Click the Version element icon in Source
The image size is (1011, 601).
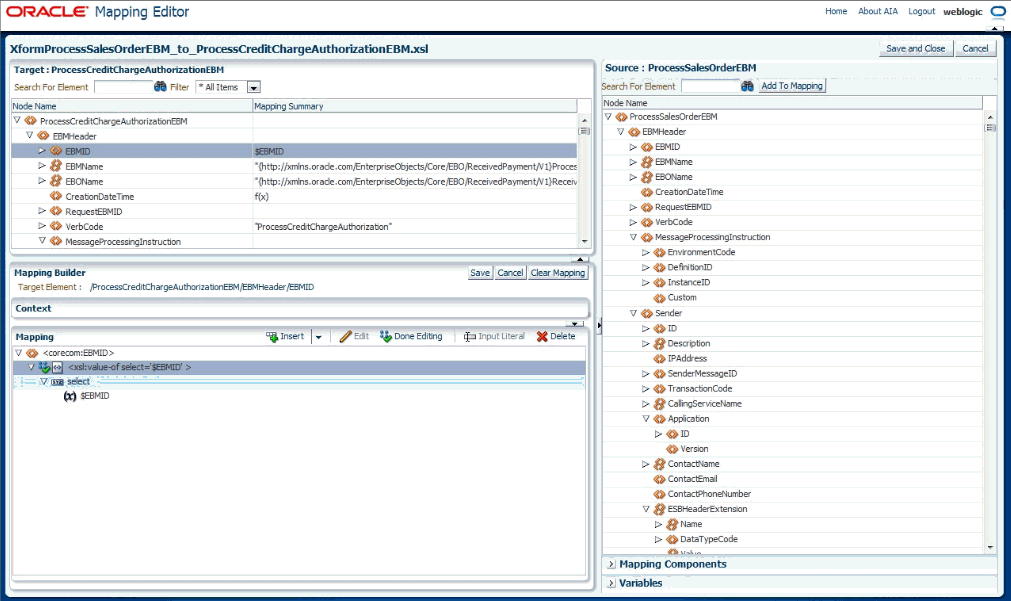tap(672, 449)
